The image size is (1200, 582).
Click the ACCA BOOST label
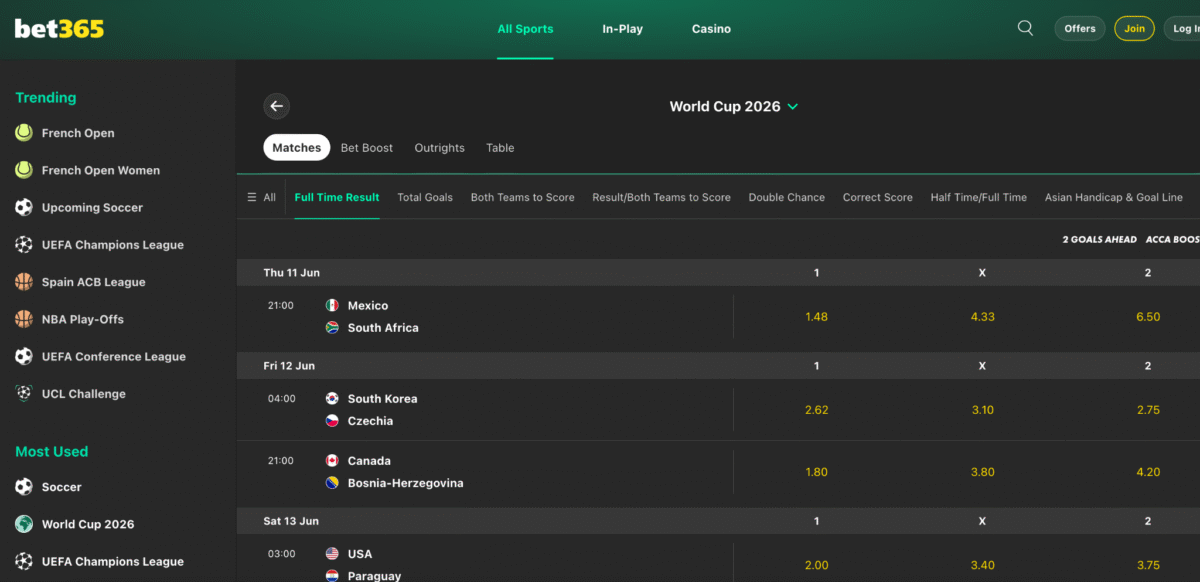coord(1173,240)
